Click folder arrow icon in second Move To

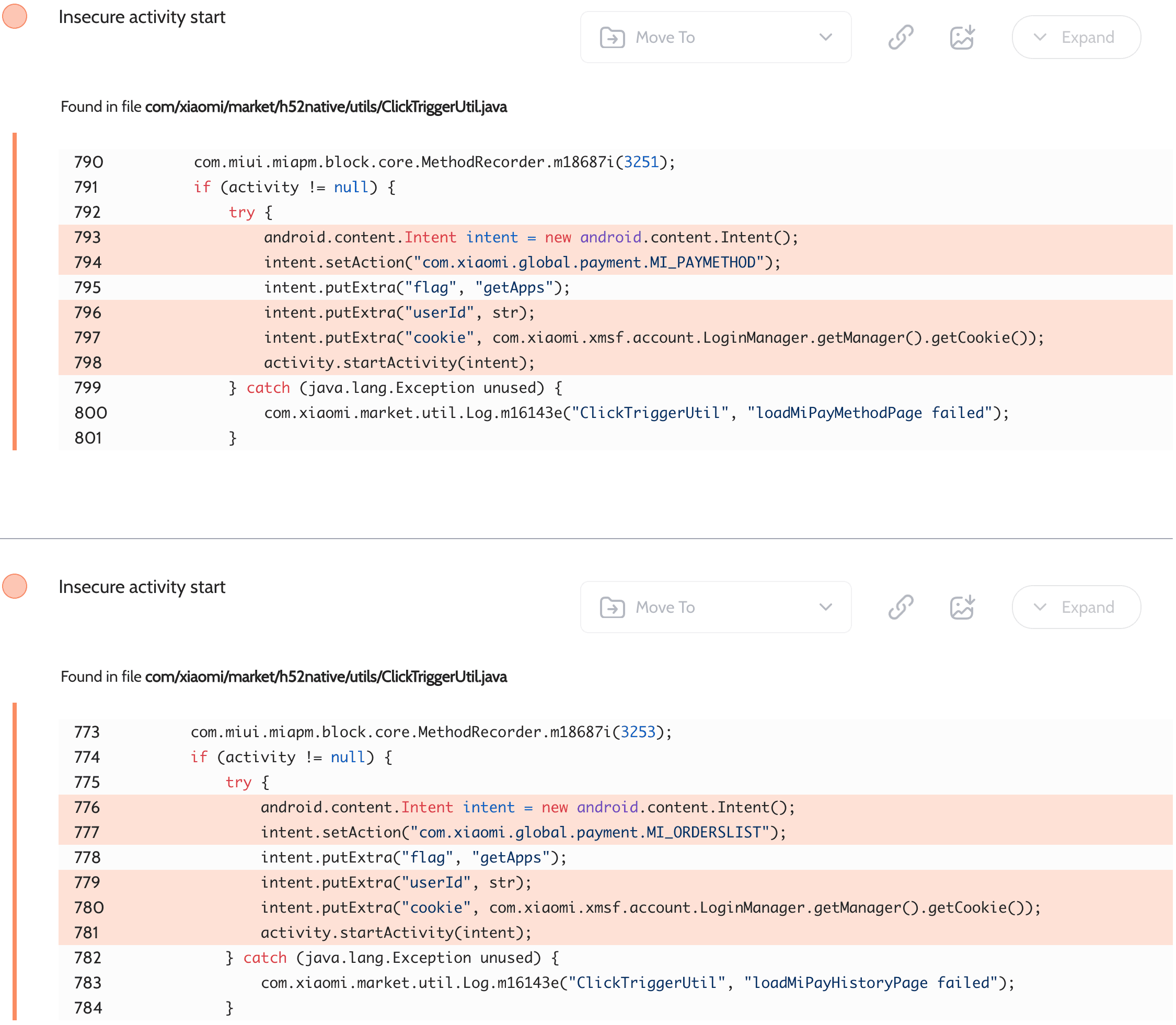coord(613,608)
